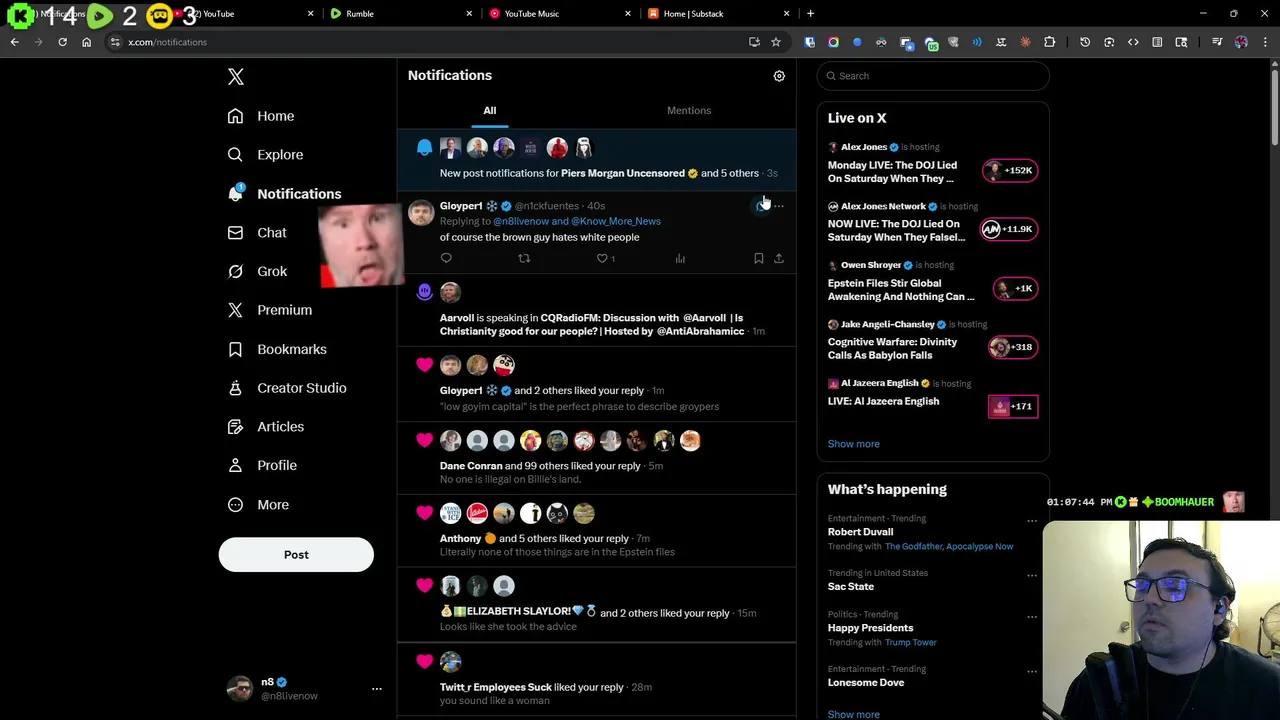Go to browser home page
The width and height of the screenshot is (1280, 720).
pyautogui.click(x=87, y=42)
